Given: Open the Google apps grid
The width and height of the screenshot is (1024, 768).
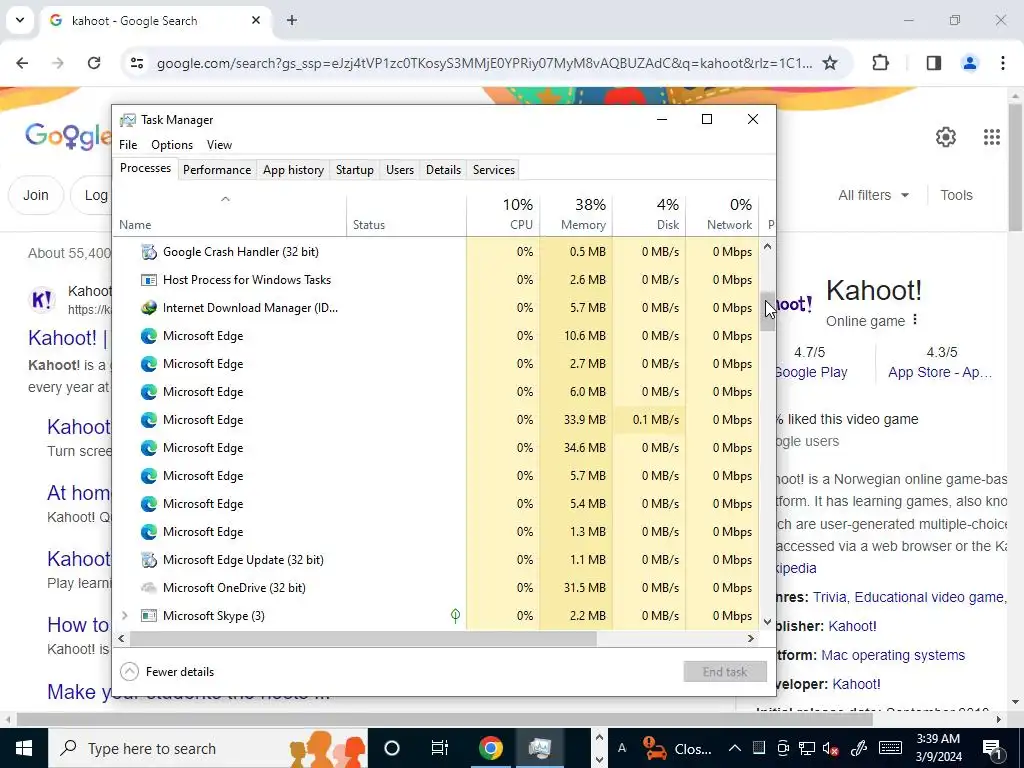Looking at the screenshot, I should tap(991, 137).
